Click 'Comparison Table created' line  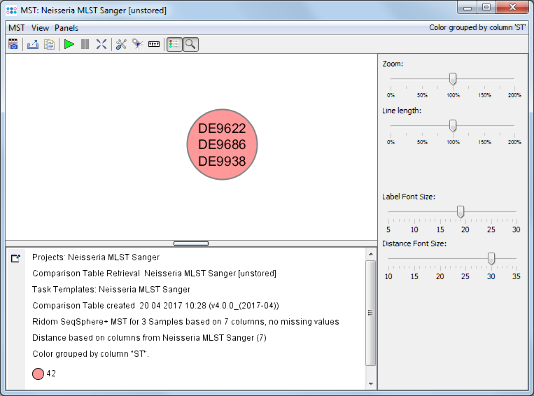[x=156, y=305]
